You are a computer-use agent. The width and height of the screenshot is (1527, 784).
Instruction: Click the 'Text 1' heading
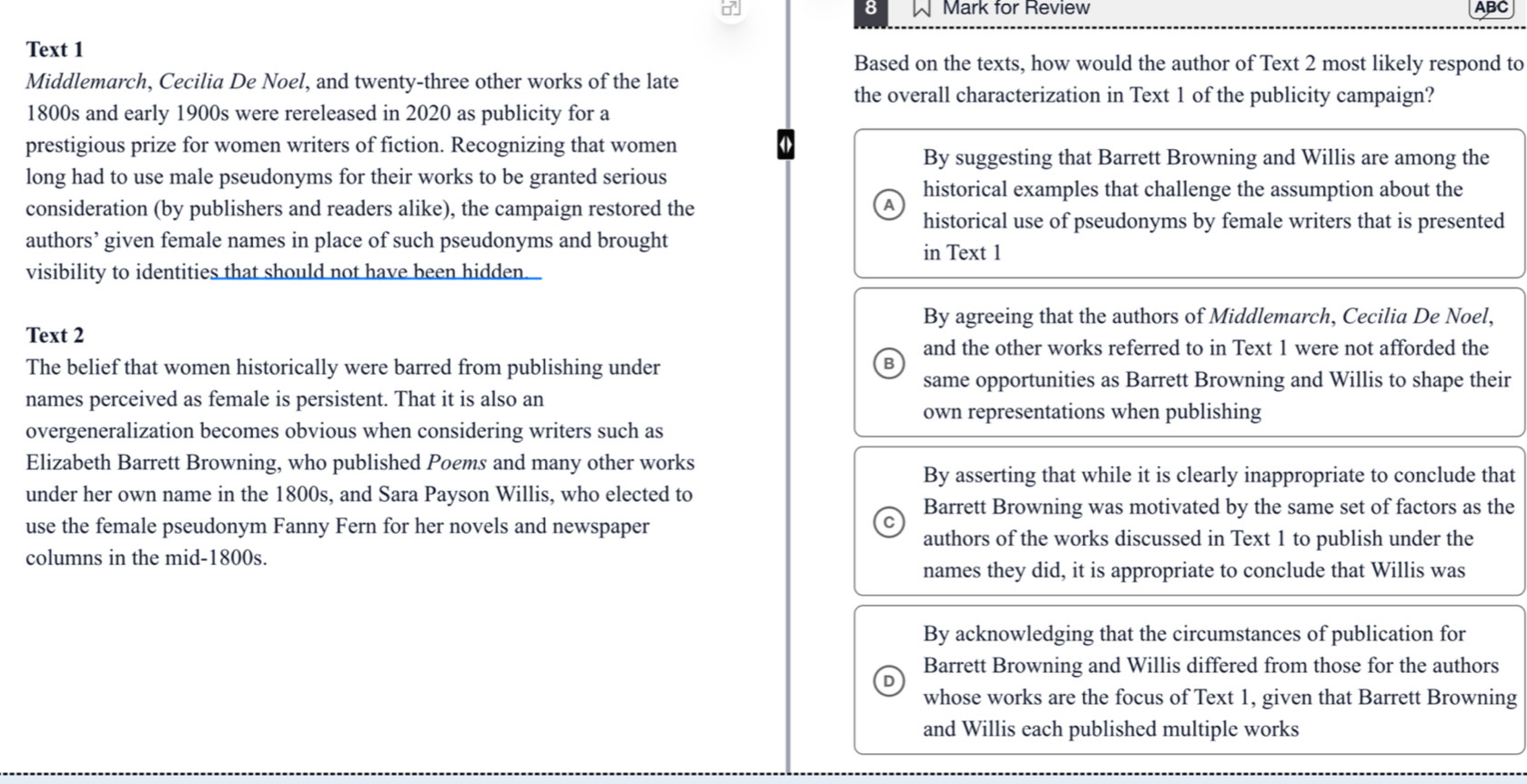pyautogui.click(x=55, y=49)
